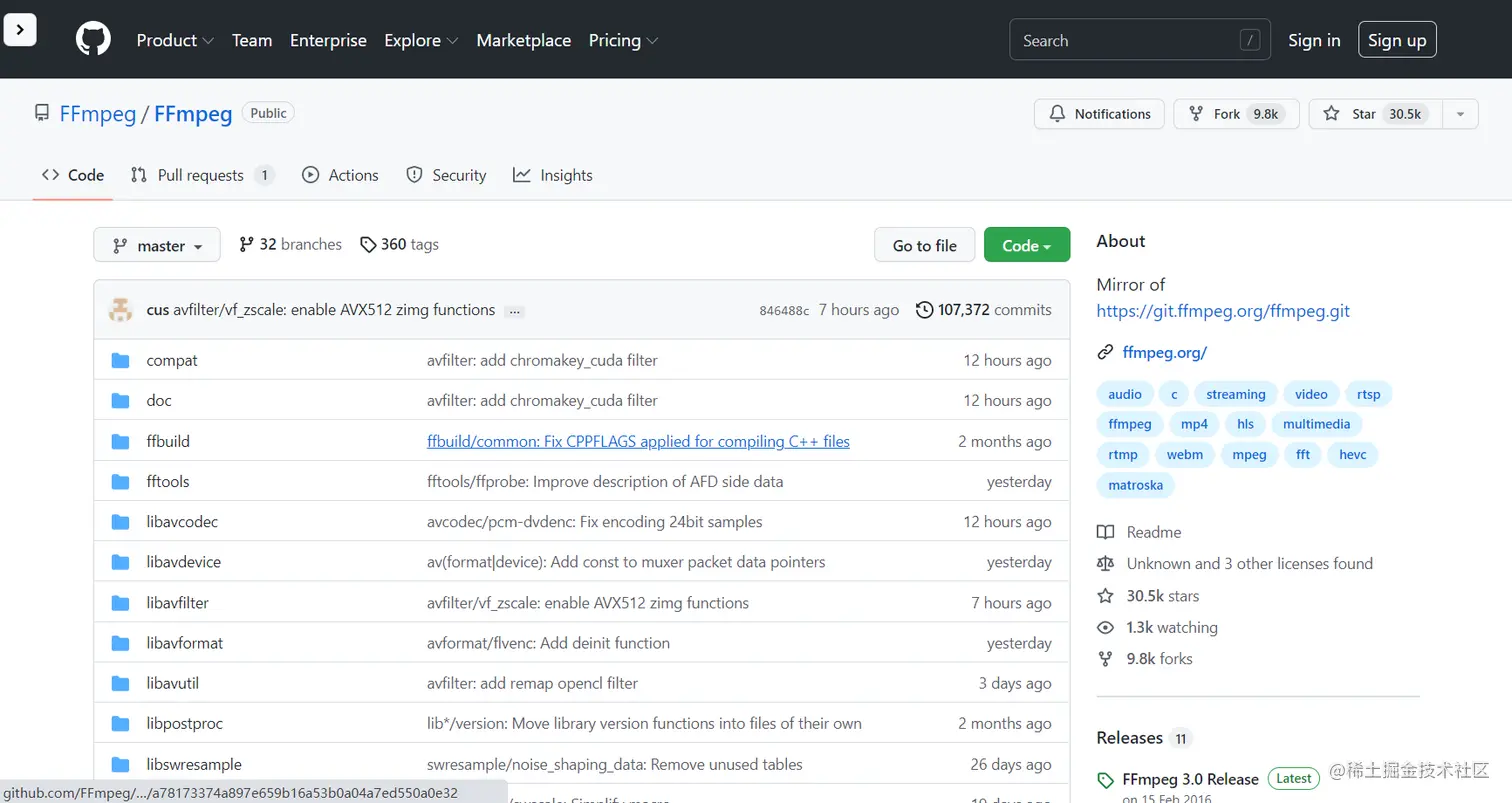The width and height of the screenshot is (1512, 803).
Task: Click the Go to file button
Action: tap(924, 246)
